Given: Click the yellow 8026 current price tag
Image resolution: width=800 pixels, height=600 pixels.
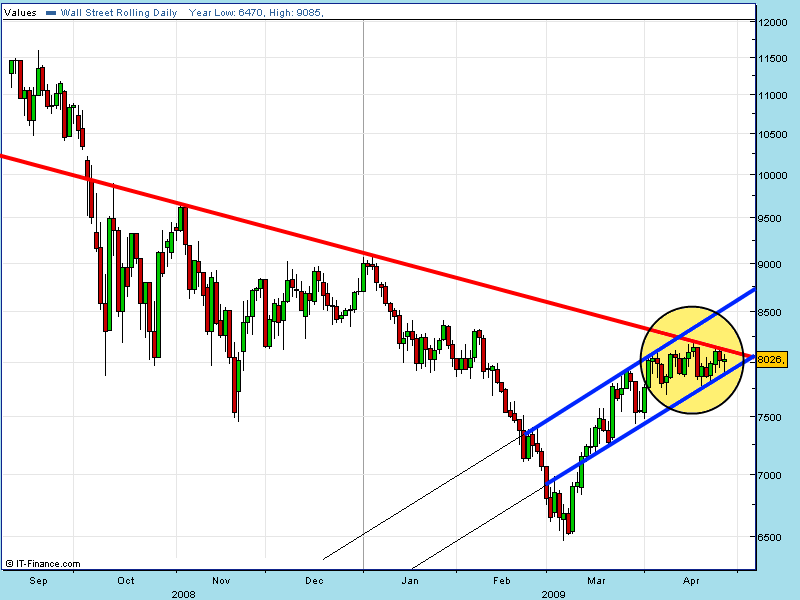Looking at the screenshot, I should tap(773, 359).
